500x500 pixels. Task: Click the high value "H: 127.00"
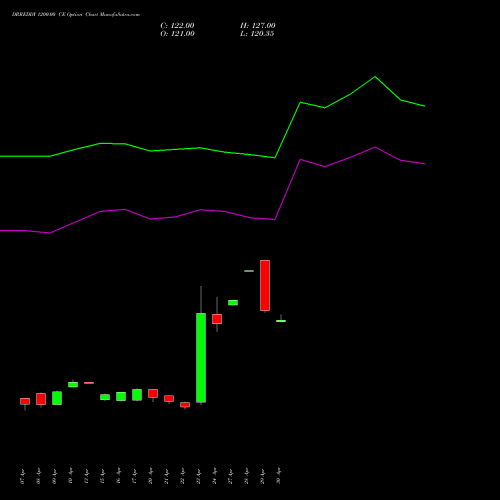pyautogui.click(x=257, y=26)
